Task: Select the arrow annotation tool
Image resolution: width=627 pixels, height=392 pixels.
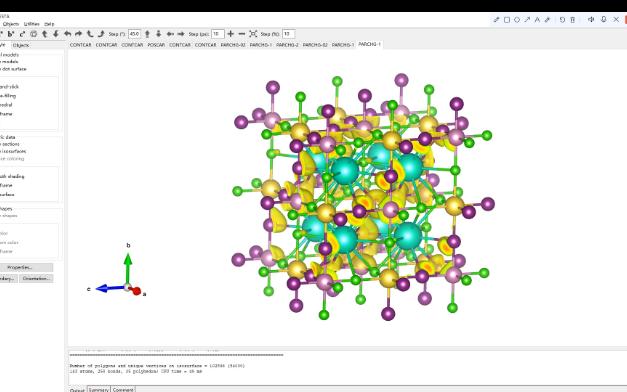Action: pos(527,20)
